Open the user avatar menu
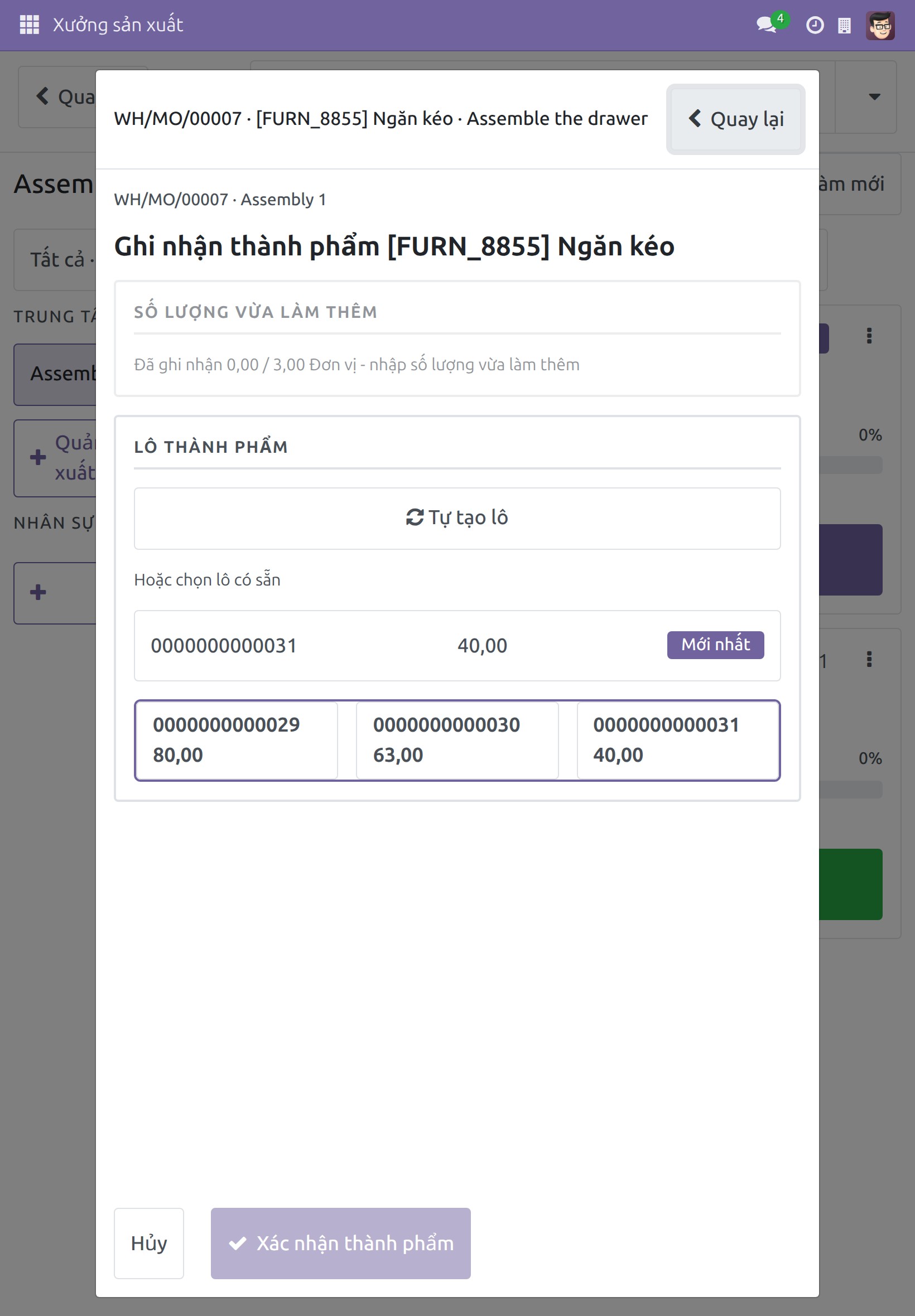 pos(880,25)
